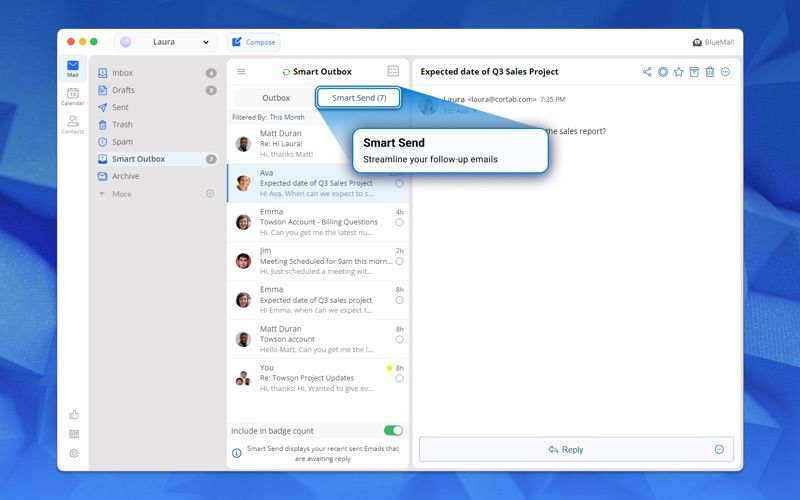Click the hamburger menu in list header
The height and width of the screenshot is (500, 800).
point(241,71)
